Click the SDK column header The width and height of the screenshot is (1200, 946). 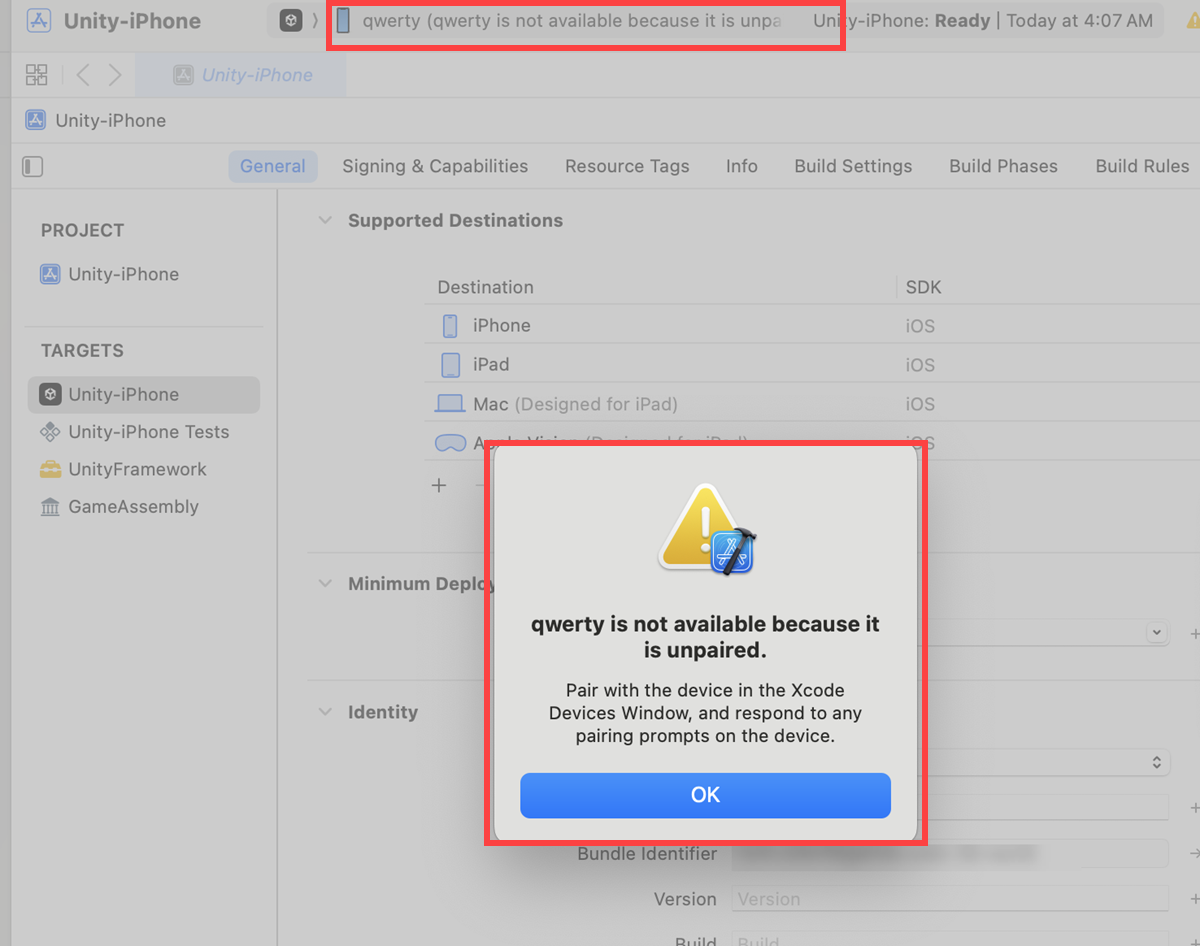click(x=924, y=287)
